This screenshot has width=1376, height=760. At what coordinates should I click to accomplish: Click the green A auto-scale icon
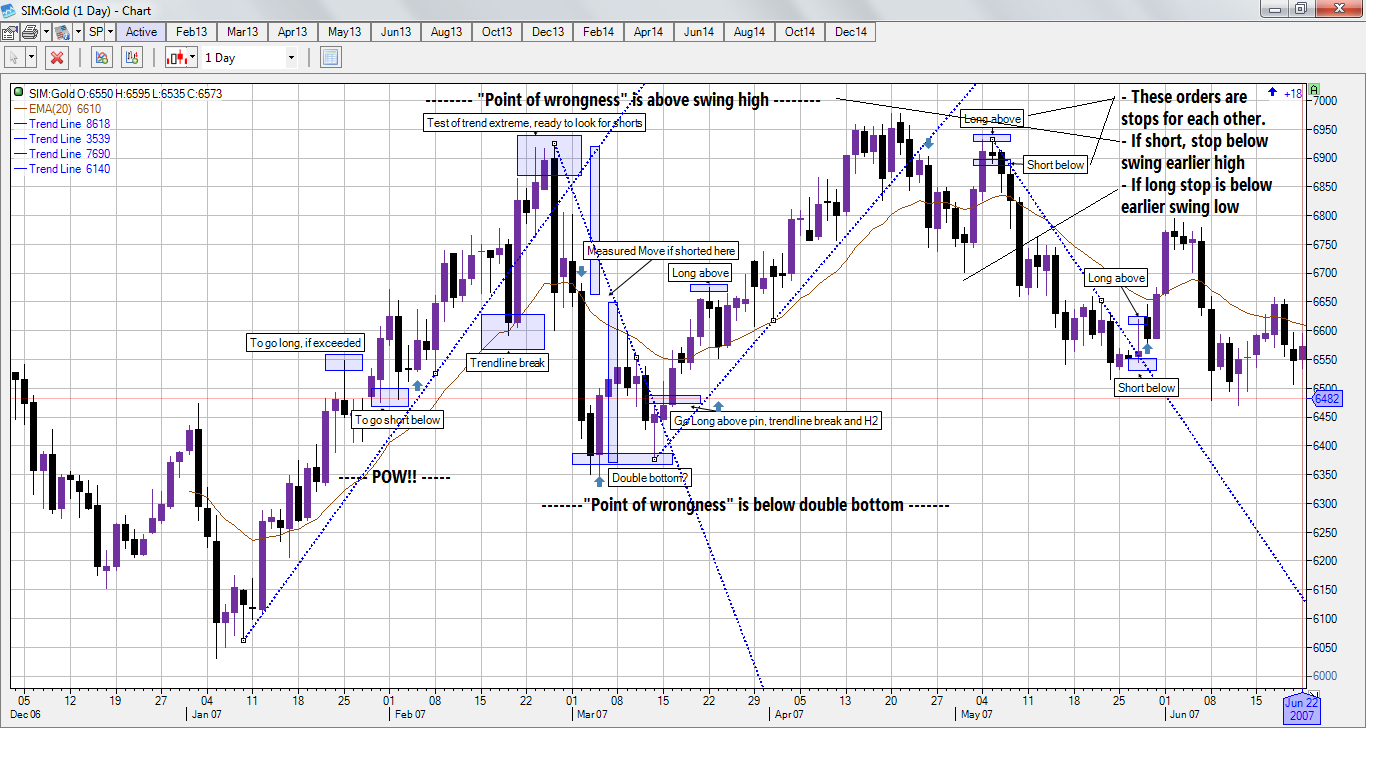pyautogui.click(x=1315, y=89)
